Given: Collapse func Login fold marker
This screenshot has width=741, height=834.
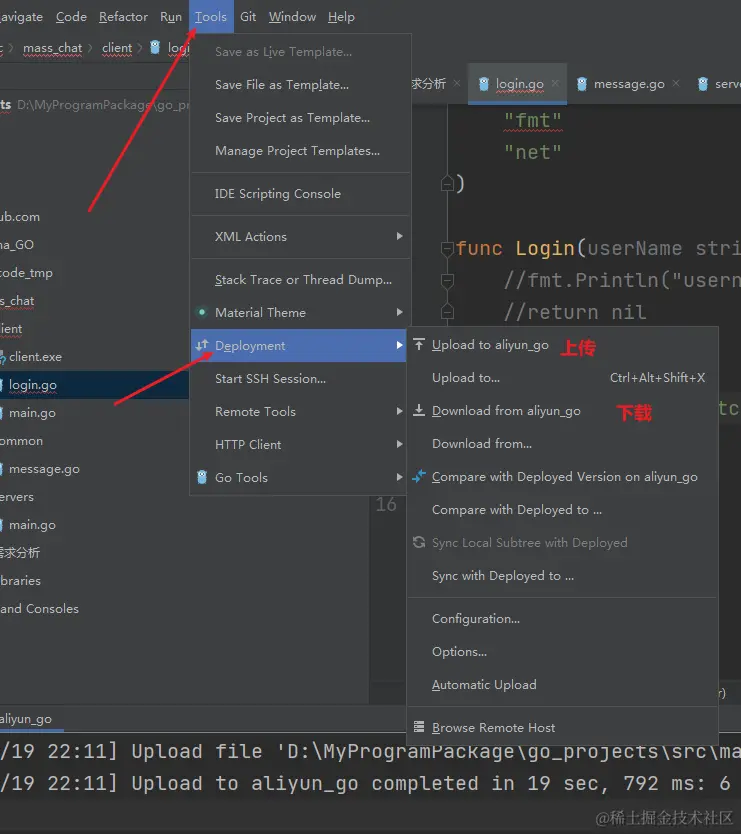Looking at the screenshot, I should click(x=447, y=248).
